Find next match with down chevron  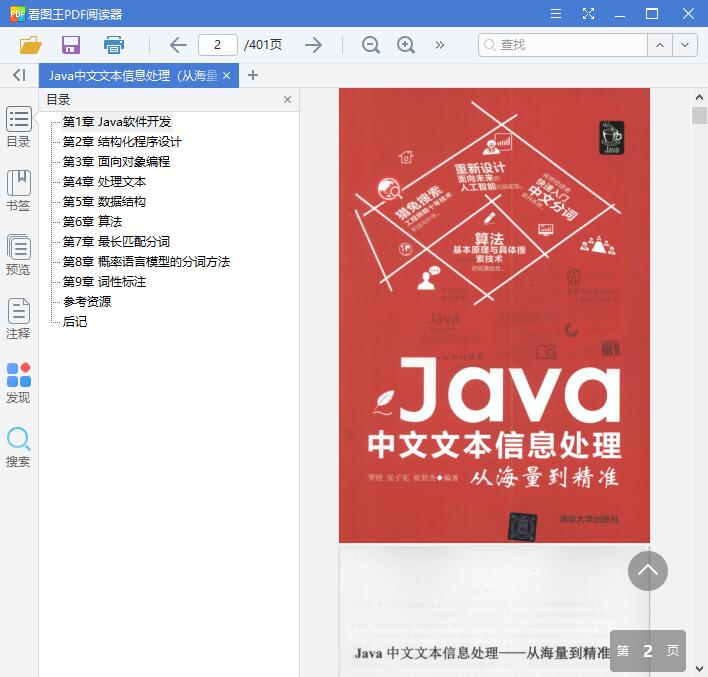point(685,45)
